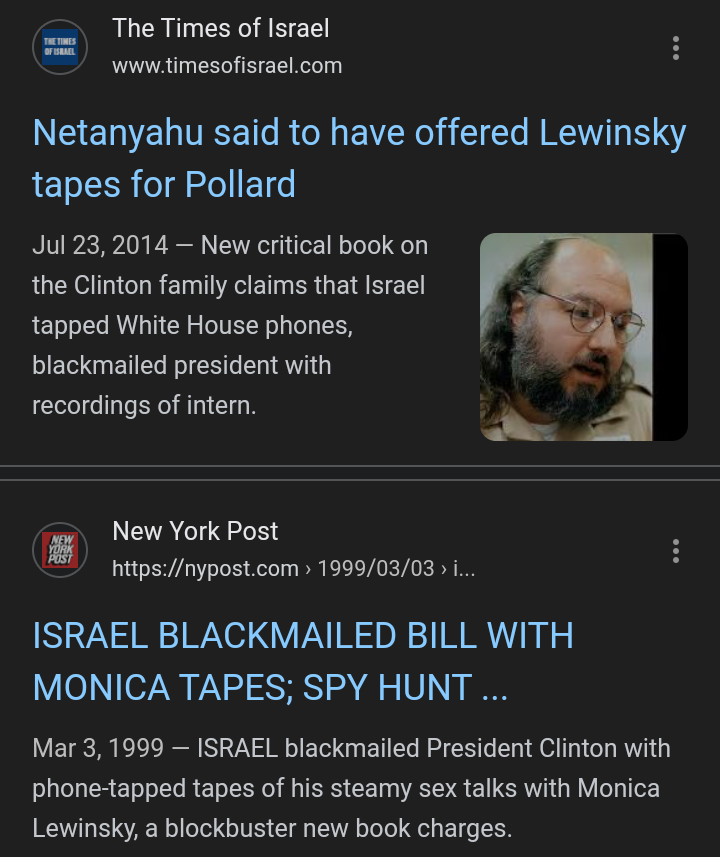
Task: Select 'The Times of Israel' site name
Action: tap(220, 28)
